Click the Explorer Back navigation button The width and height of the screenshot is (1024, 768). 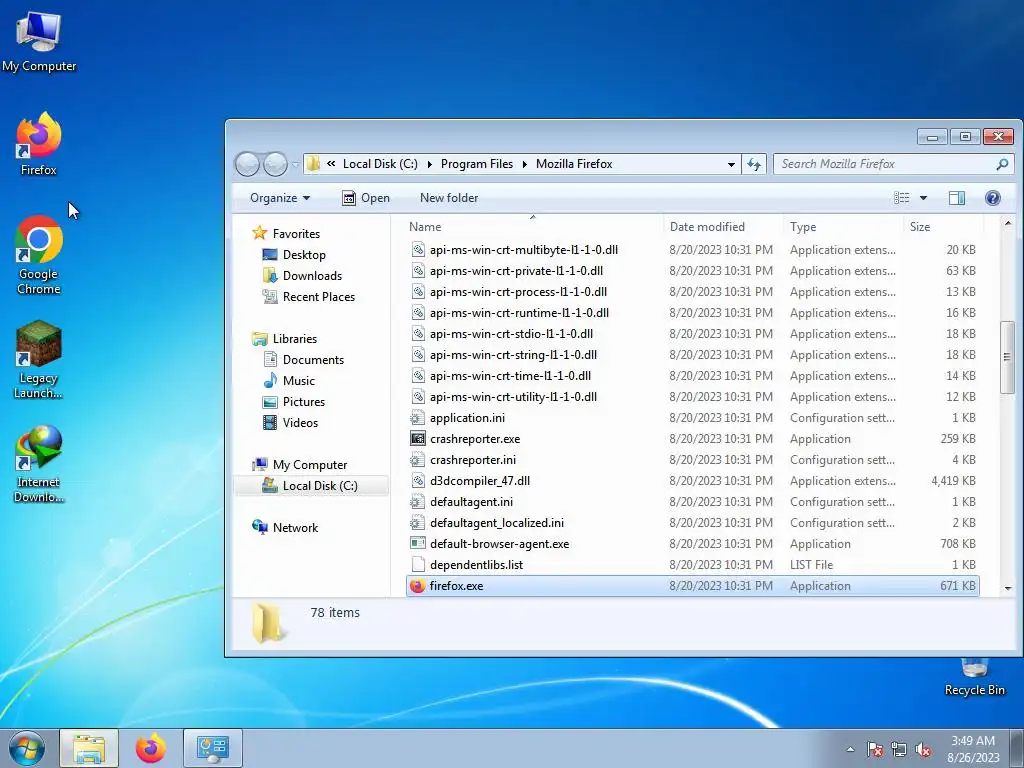(248, 164)
